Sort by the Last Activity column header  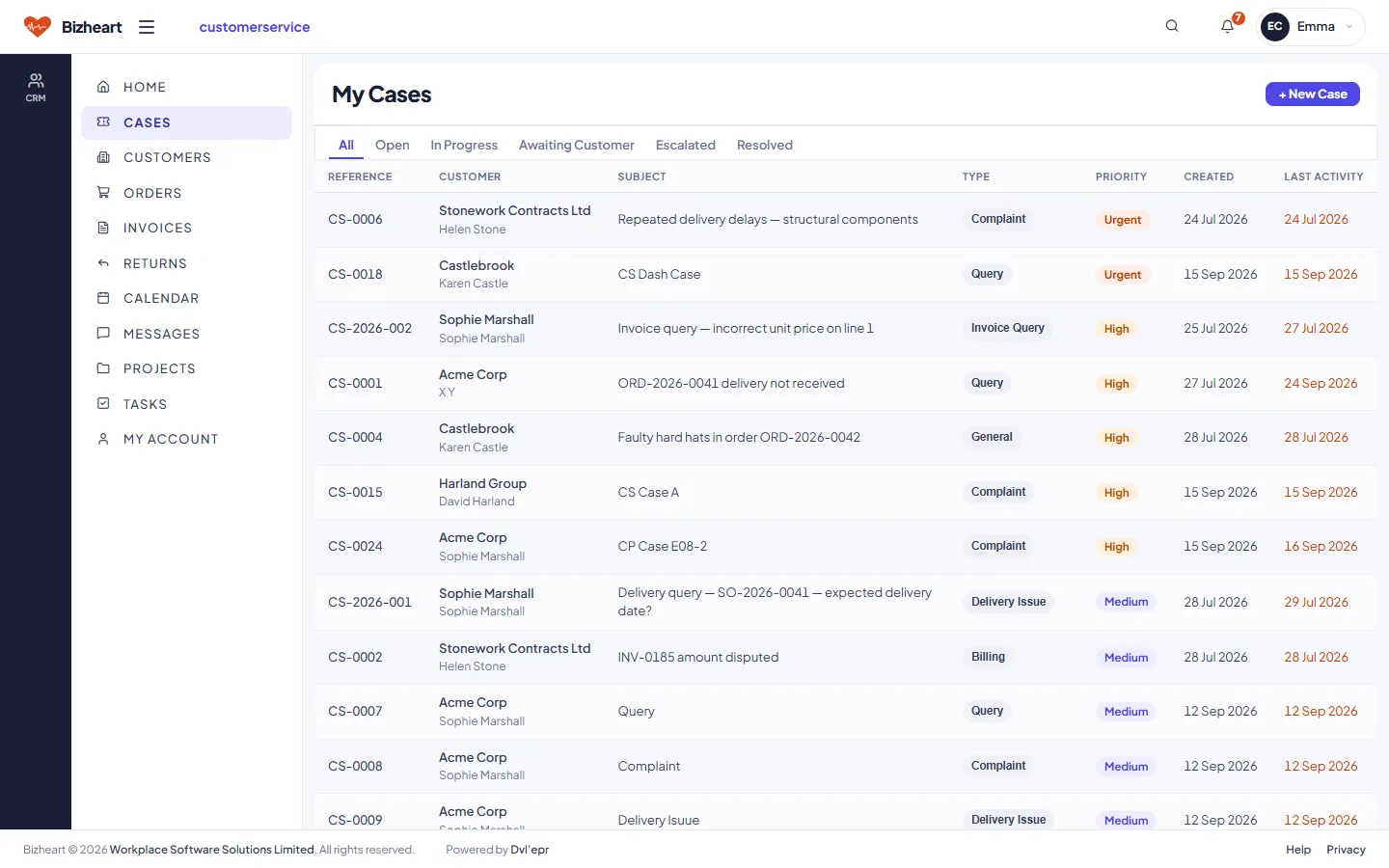(1323, 176)
